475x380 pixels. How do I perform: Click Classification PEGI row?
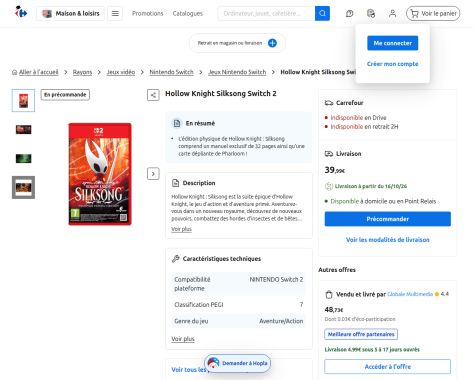(239, 305)
